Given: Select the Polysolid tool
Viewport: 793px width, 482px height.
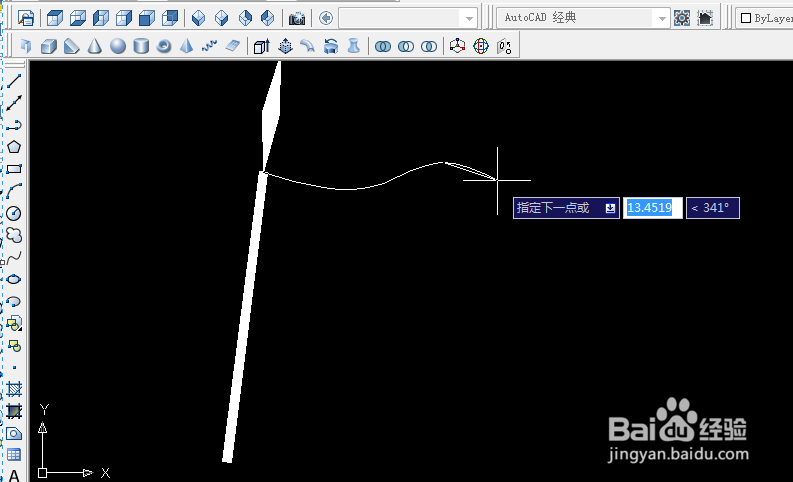Looking at the screenshot, I should pos(25,47).
